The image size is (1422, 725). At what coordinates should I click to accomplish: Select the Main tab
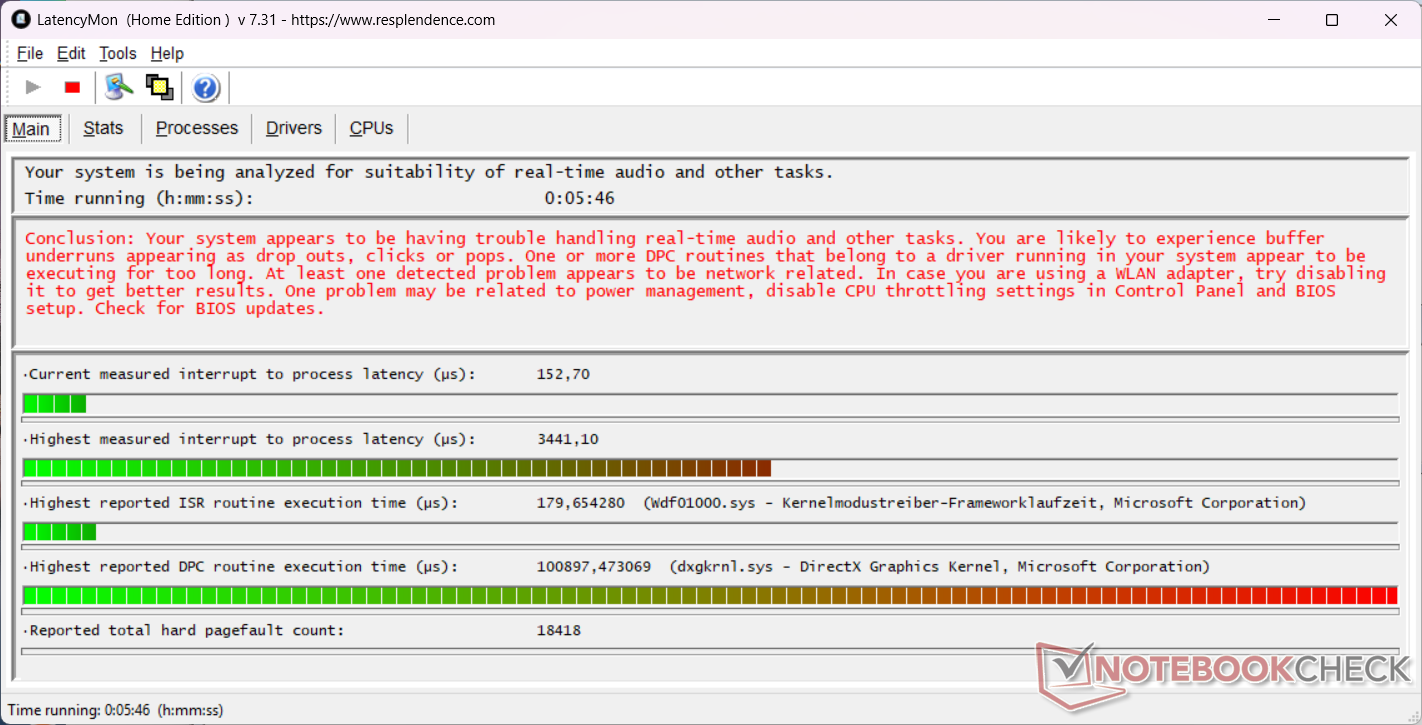31,129
